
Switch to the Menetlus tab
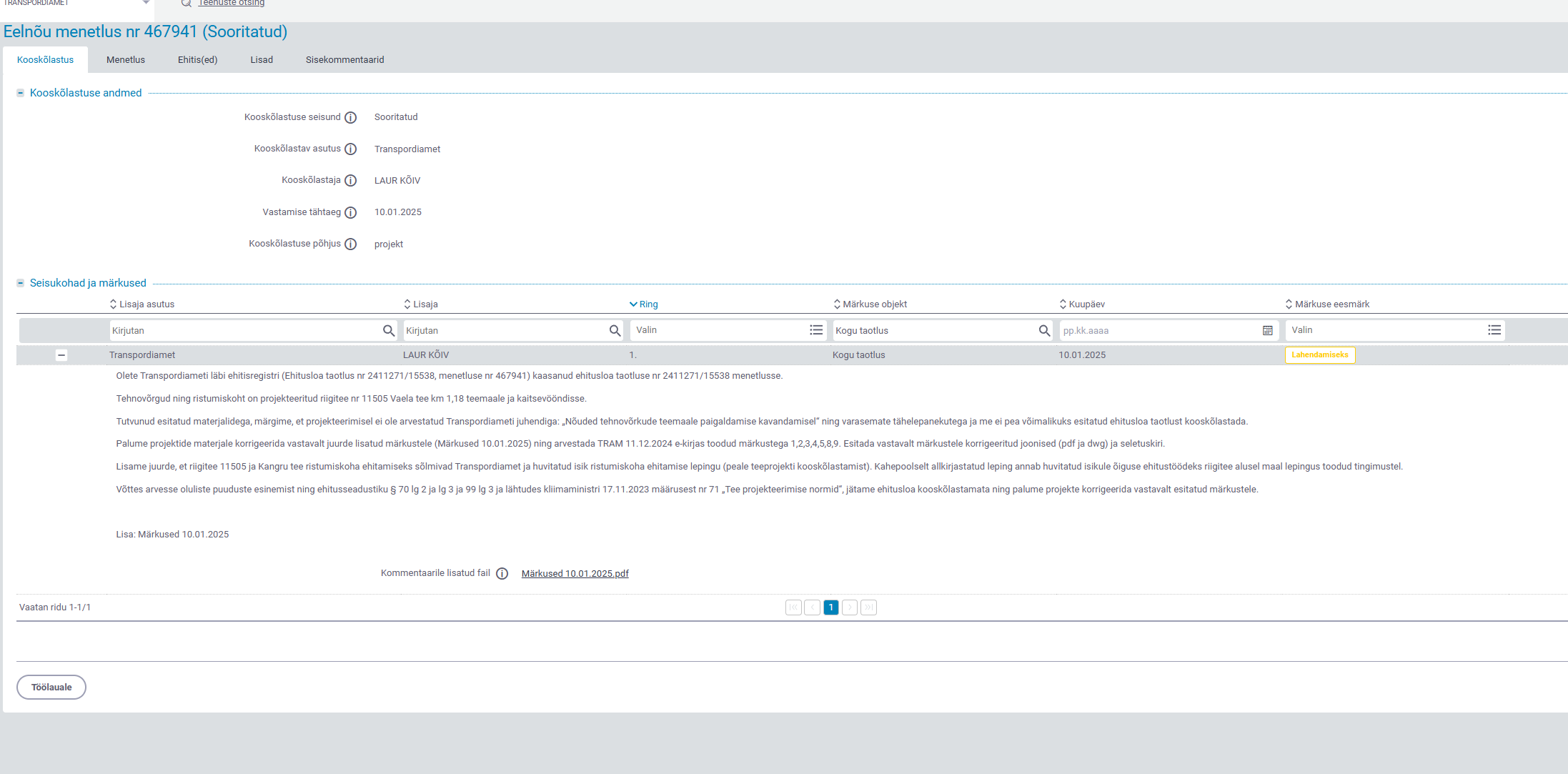pos(126,60)
